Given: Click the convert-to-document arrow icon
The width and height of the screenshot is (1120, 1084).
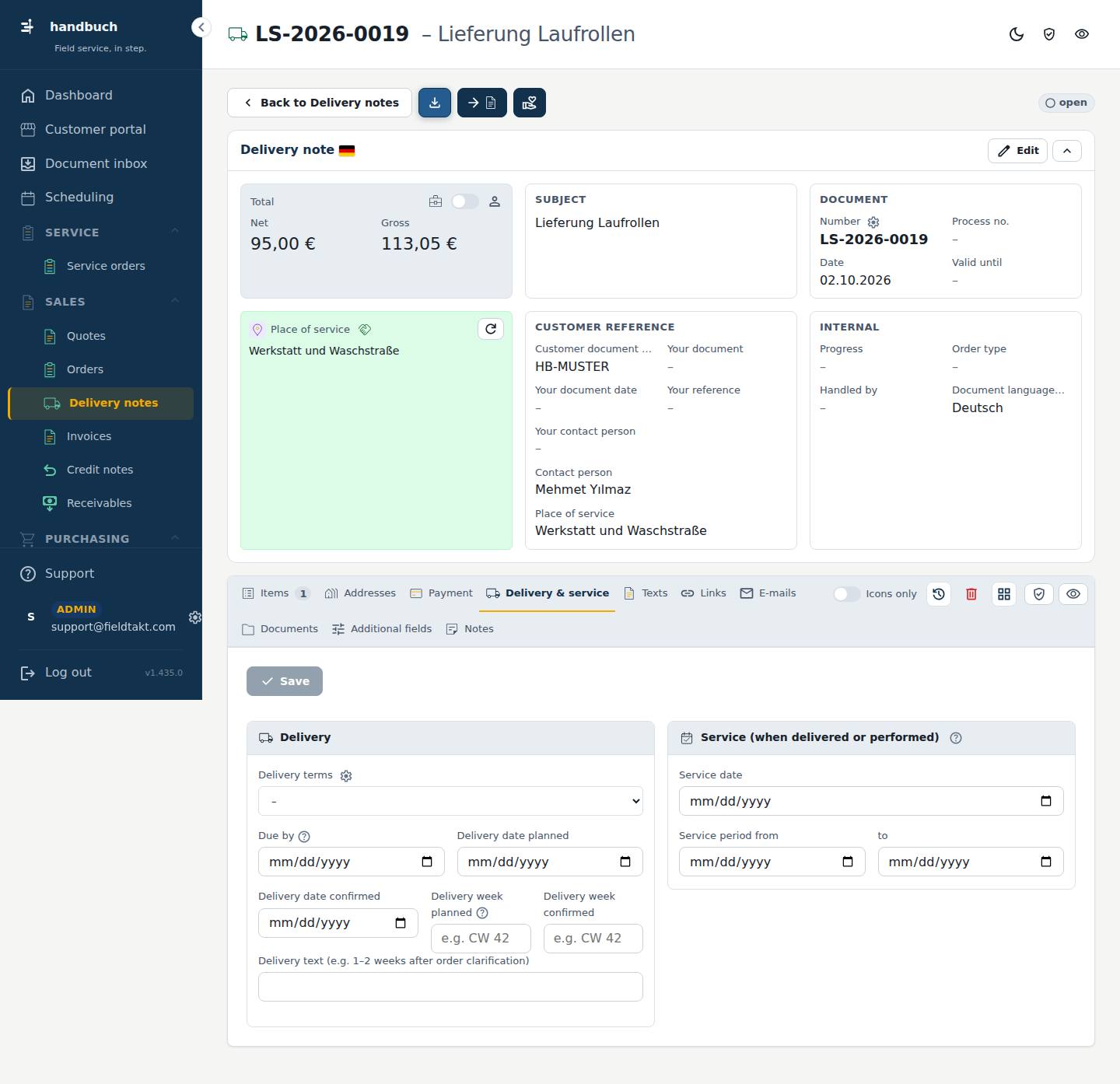Looking at the screenshot, I should (482, 103).
